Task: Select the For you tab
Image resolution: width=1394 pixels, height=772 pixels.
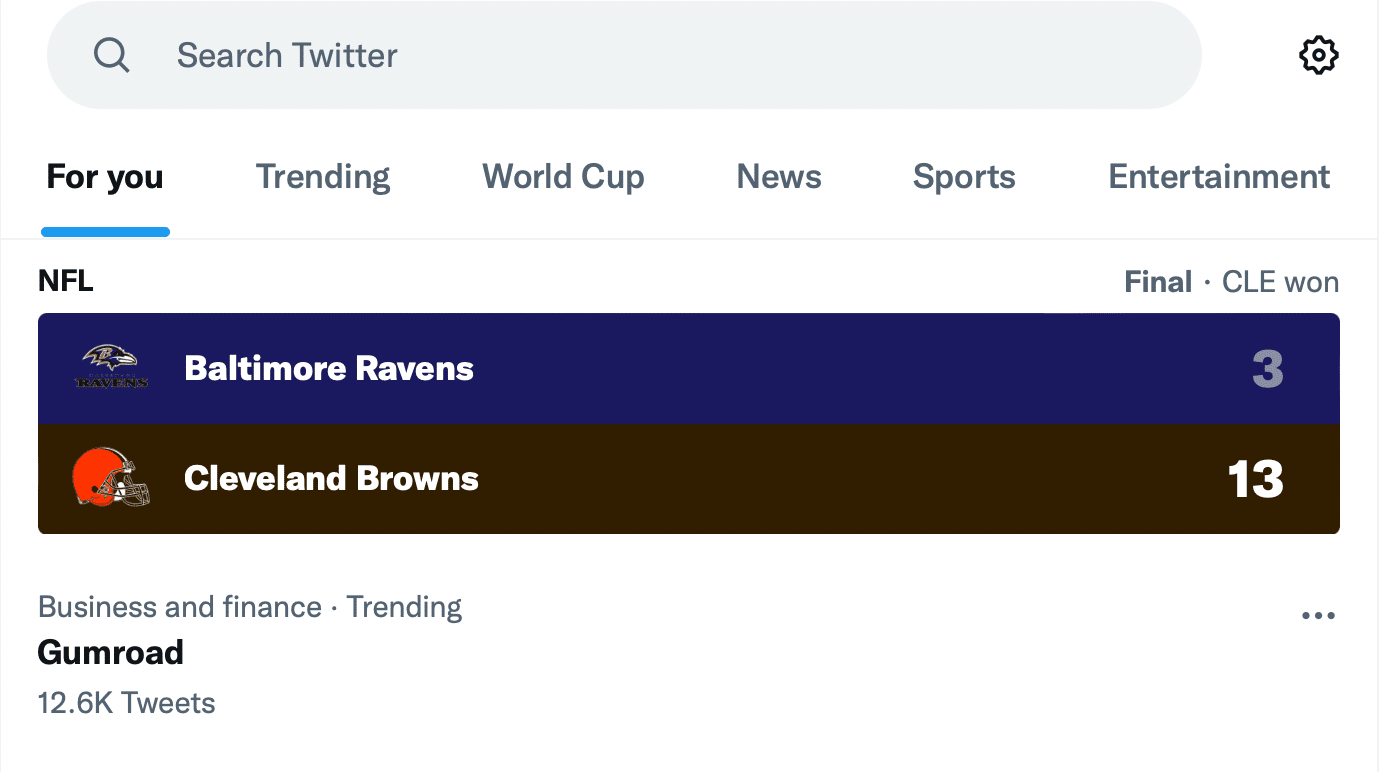Action: [105, 177]
